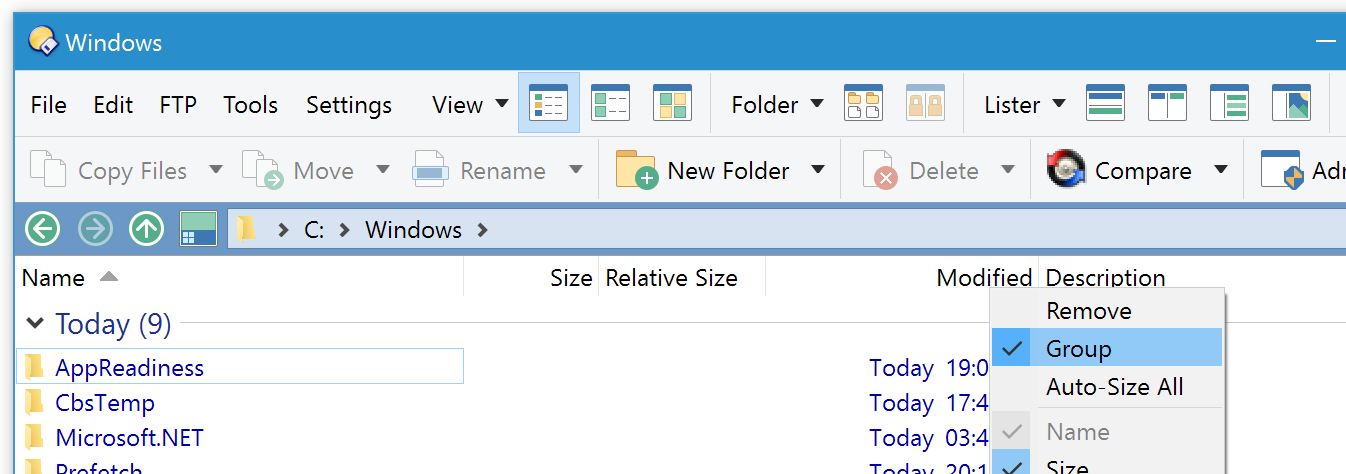
Task: Expand chevron before C: in path
Action: [x=282, y=229]
